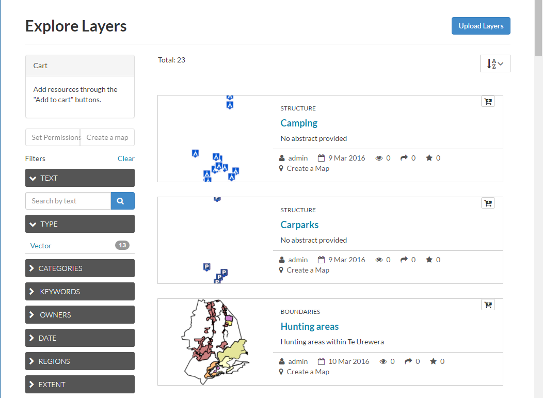543x398 pixels.
Task: Click the calendar icon beside 9 Mar 2016 on Camping
Action: point(321,158)
